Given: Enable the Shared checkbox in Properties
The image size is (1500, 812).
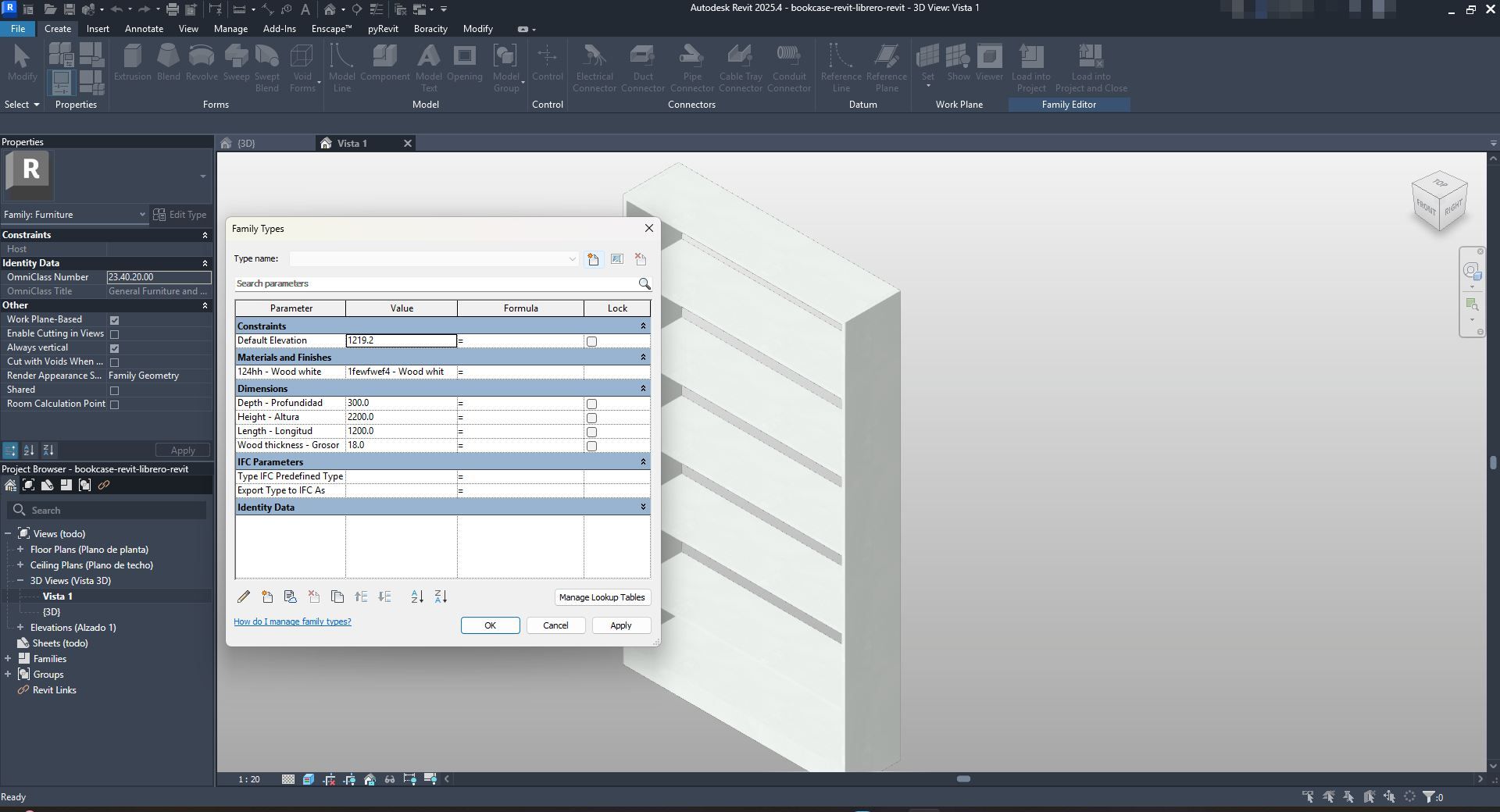Looking at the screenshot, I should tap(115, 390).
